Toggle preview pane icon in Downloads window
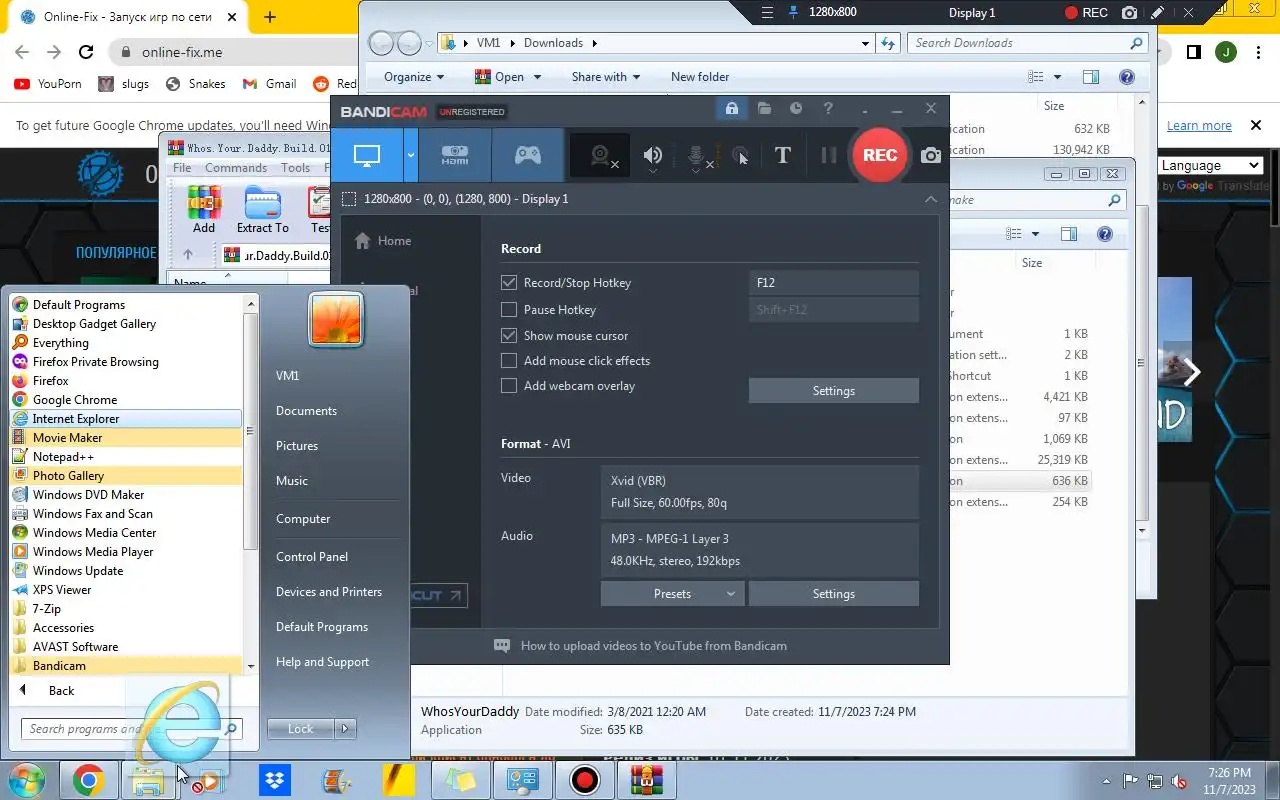Screen dimensions: 1280x800 click(x=1091, y=77)
